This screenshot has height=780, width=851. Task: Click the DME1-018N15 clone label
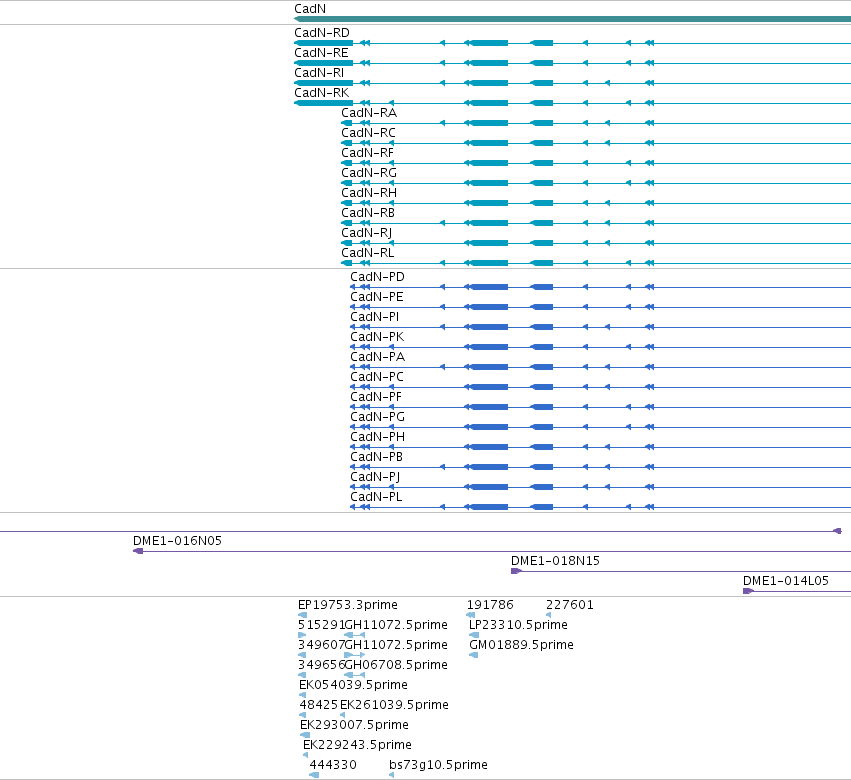tap(555, 561)
